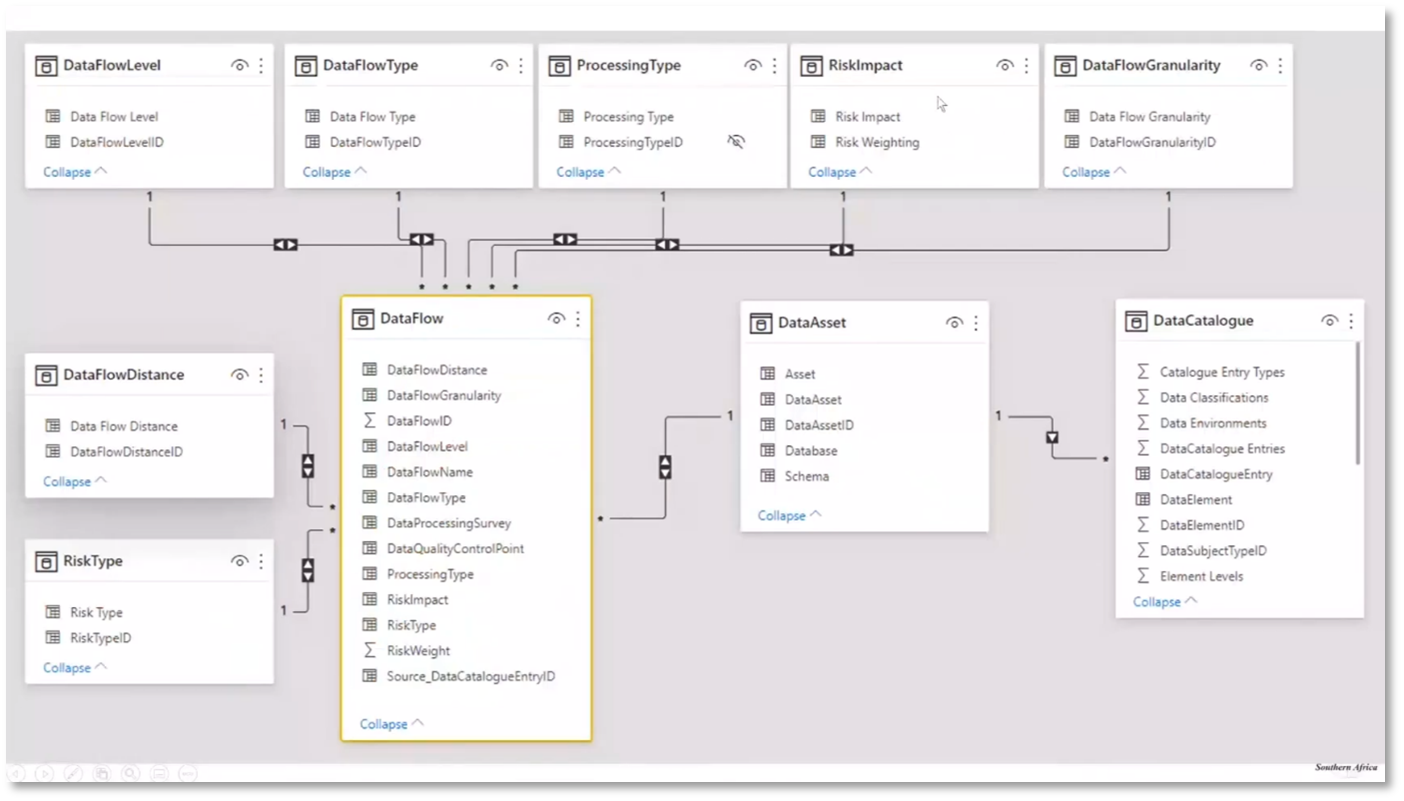This screenshot has height=801, width=1404.
Task: Click the RiskImpact table header icon
Action: pos(811,66)
